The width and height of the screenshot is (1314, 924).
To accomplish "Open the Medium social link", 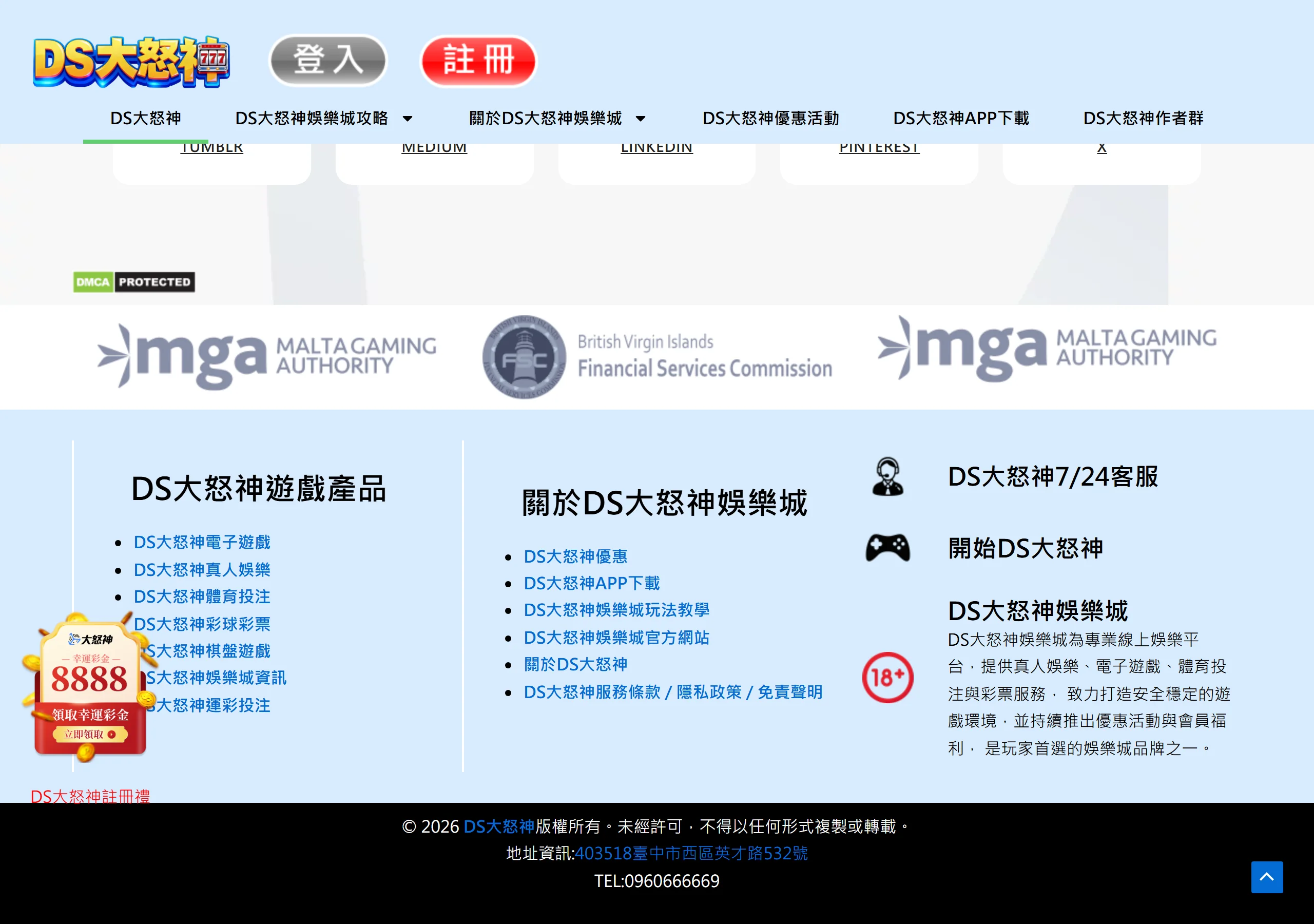I will [x=434, y=148].
